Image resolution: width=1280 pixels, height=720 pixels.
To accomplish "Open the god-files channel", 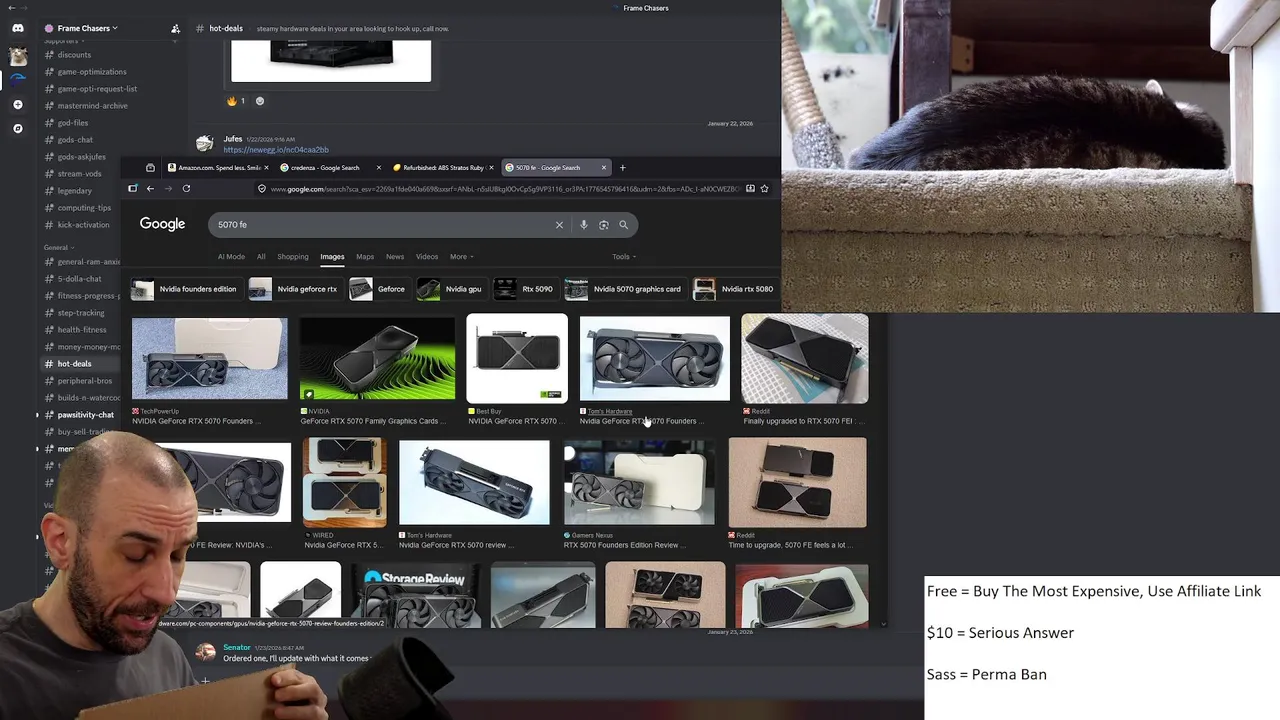I will (x=73, y=123).
